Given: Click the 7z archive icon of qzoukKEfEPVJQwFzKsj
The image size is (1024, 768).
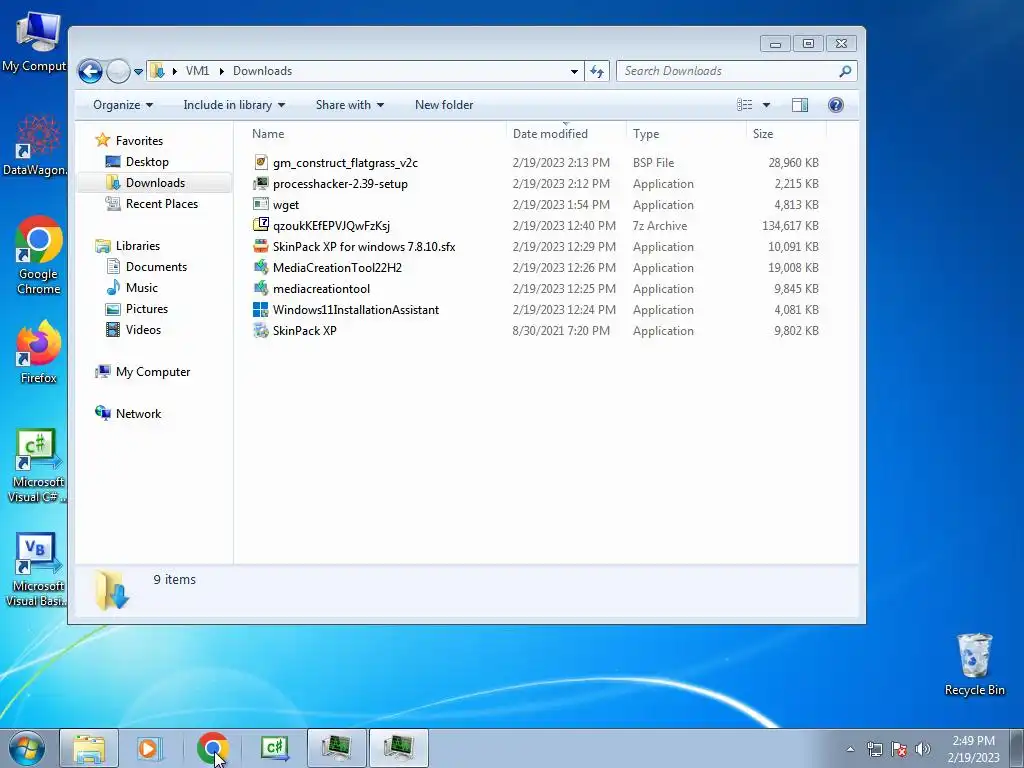Looking at the screenshot, I should [261, 225].
